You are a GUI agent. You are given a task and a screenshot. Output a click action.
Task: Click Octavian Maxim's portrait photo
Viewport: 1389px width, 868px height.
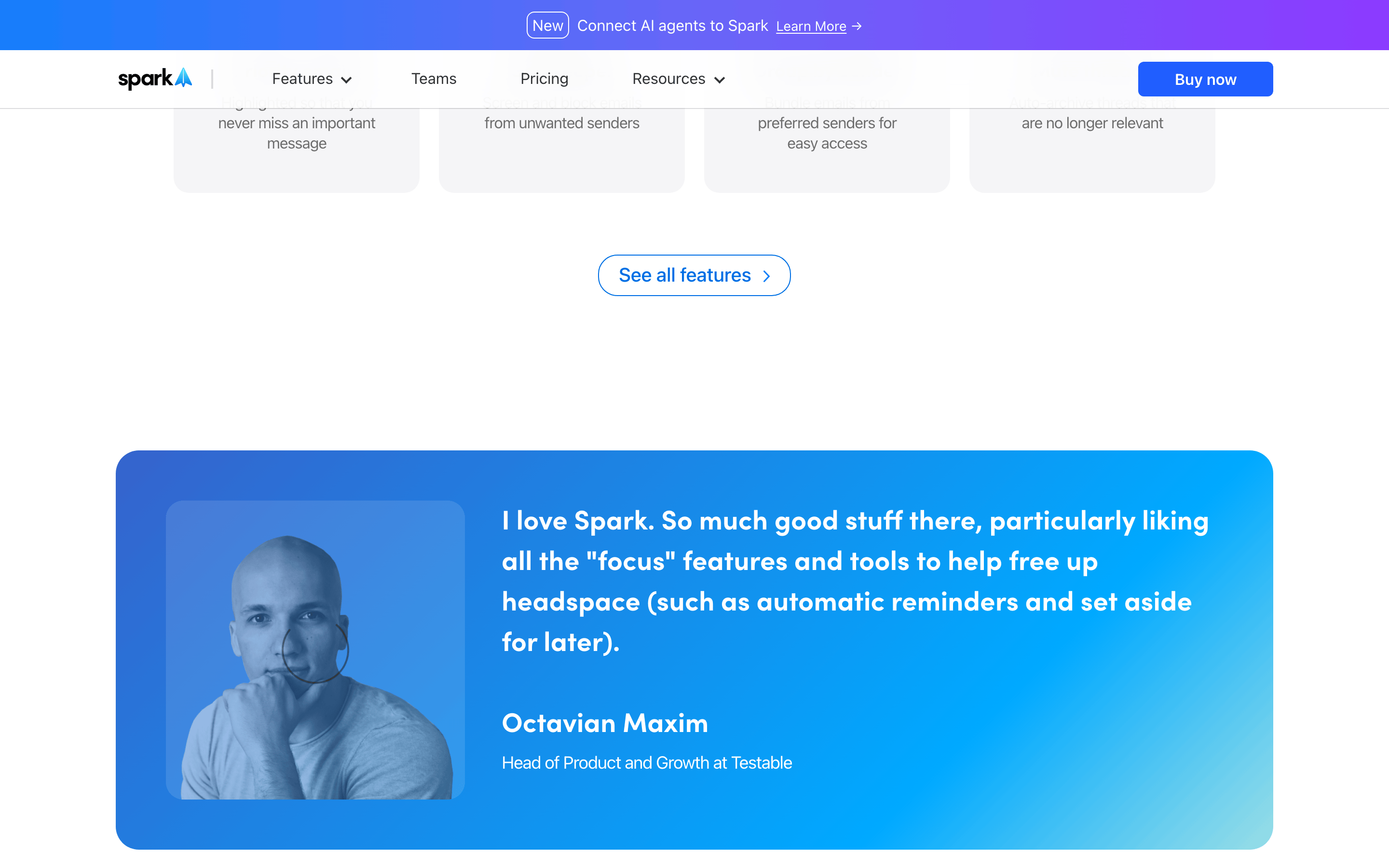click(x=315, y=650)
